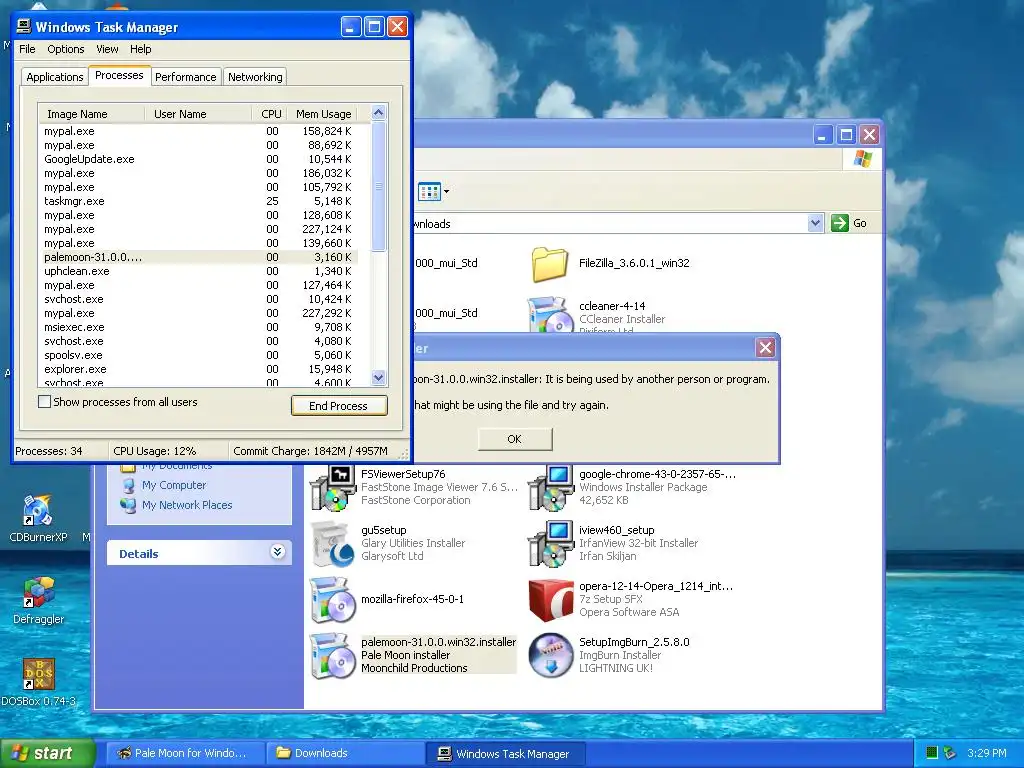
Task: Open the FileZilla_3.6.0.1_win32 folder icon
Action: (x=549, y=263)
